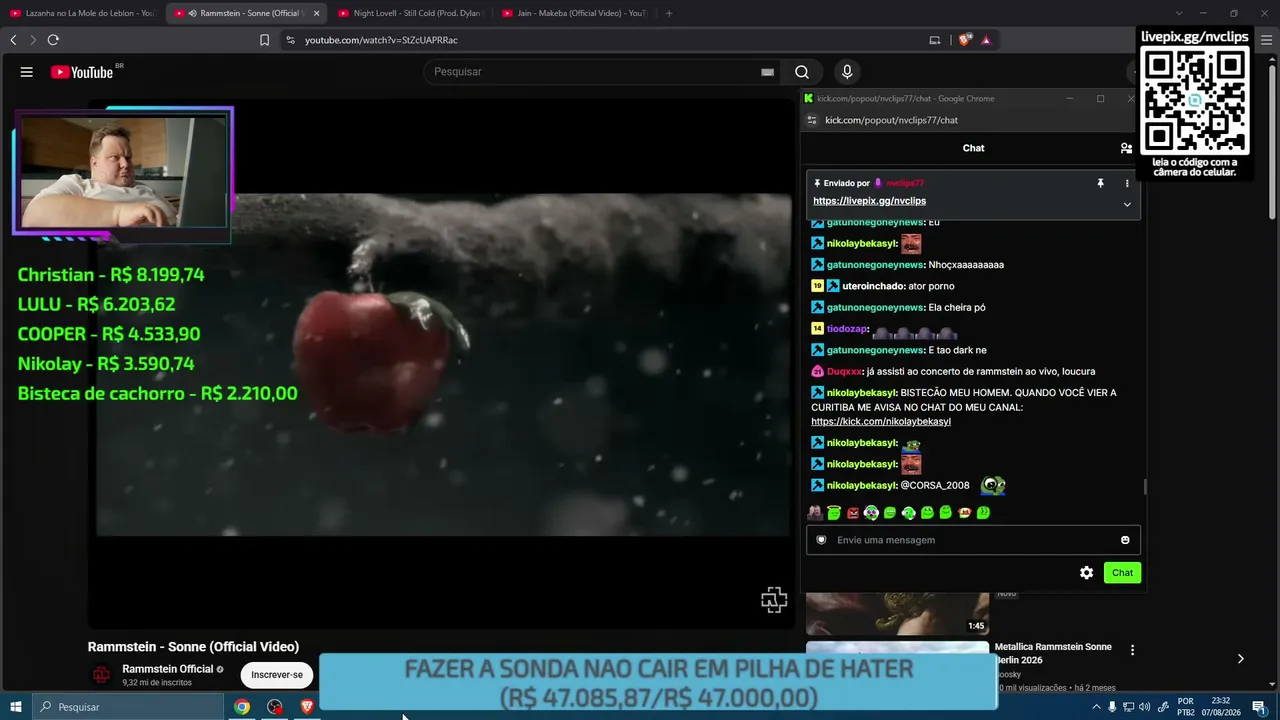Open site settings in Kick chat popup
This screenshot has height=720, width=1280.
pos(812,120)
